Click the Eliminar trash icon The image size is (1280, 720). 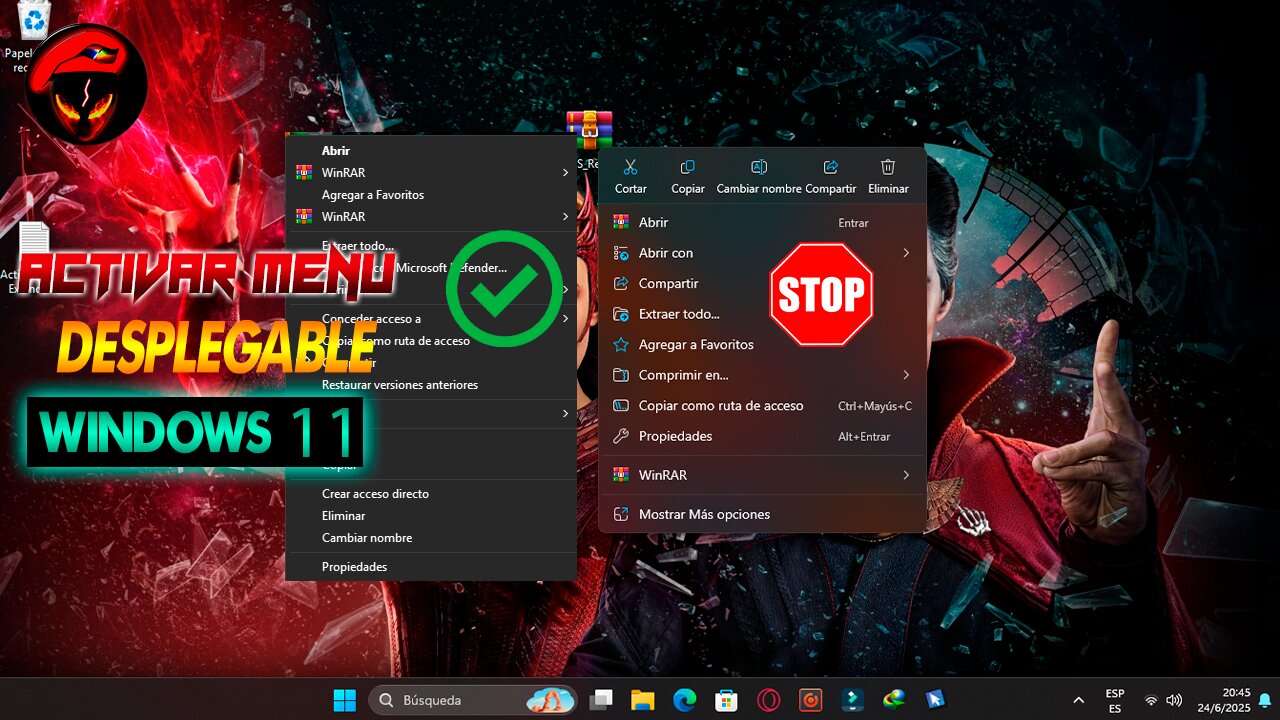click(x=888, y=167)
